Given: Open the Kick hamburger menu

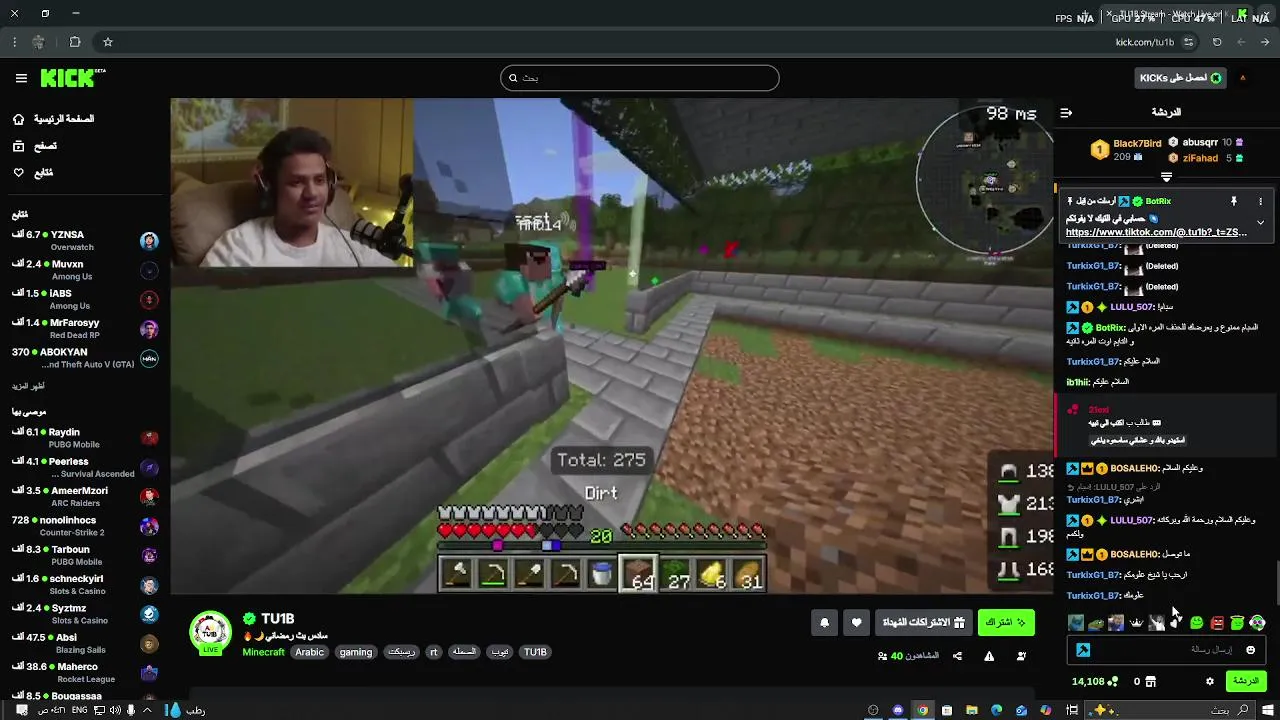Looking at the screenshot, I should [x=21, y=78].
